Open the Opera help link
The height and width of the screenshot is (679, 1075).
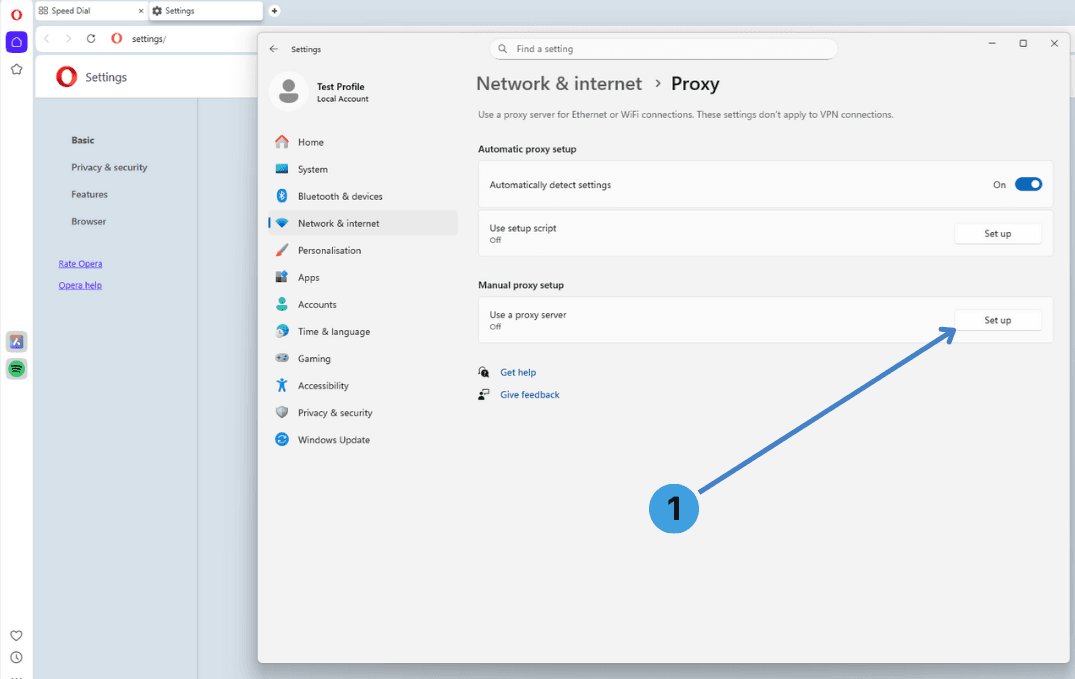[80, 285]
